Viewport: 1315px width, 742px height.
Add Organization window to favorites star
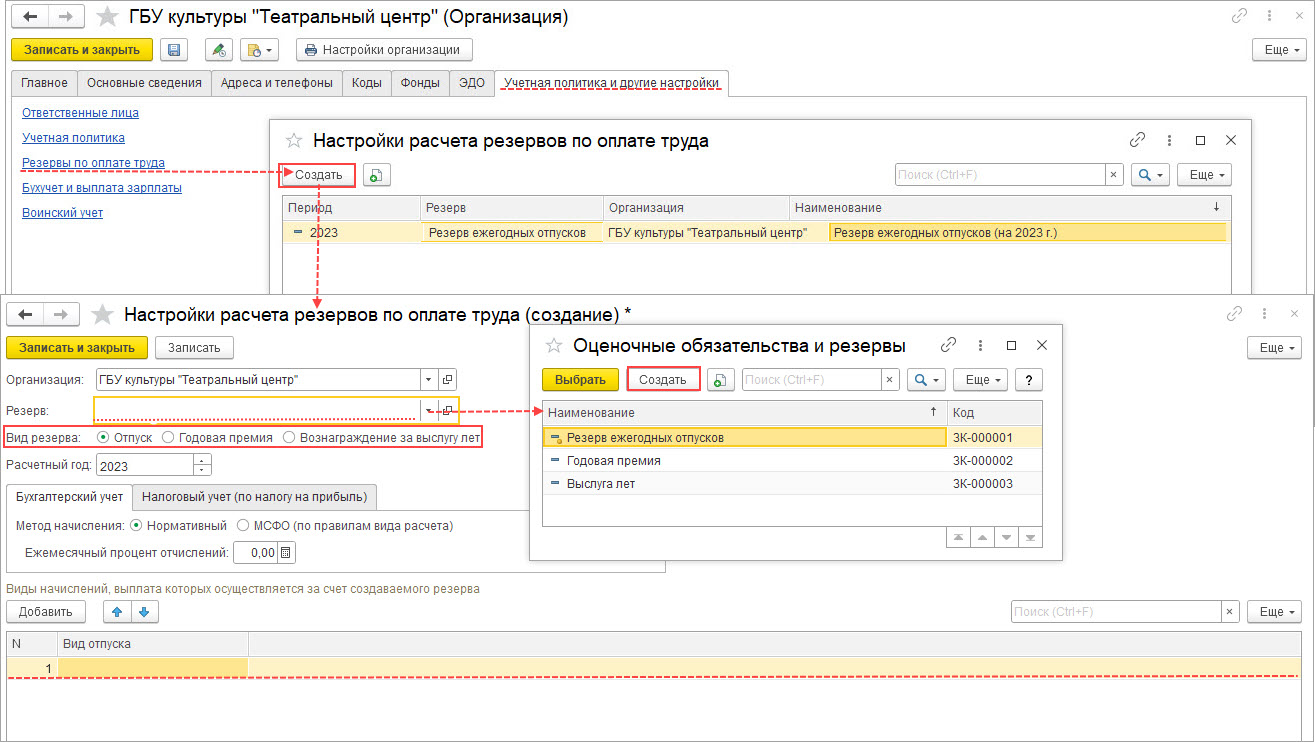coord(105,17)
